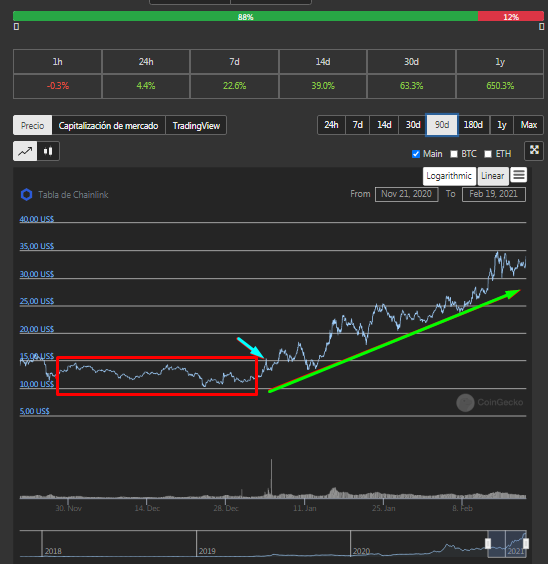The width and height of the screenshot is (548, 564).
Task: Click the red 12% sentiment bar
Action: [511, 16]
